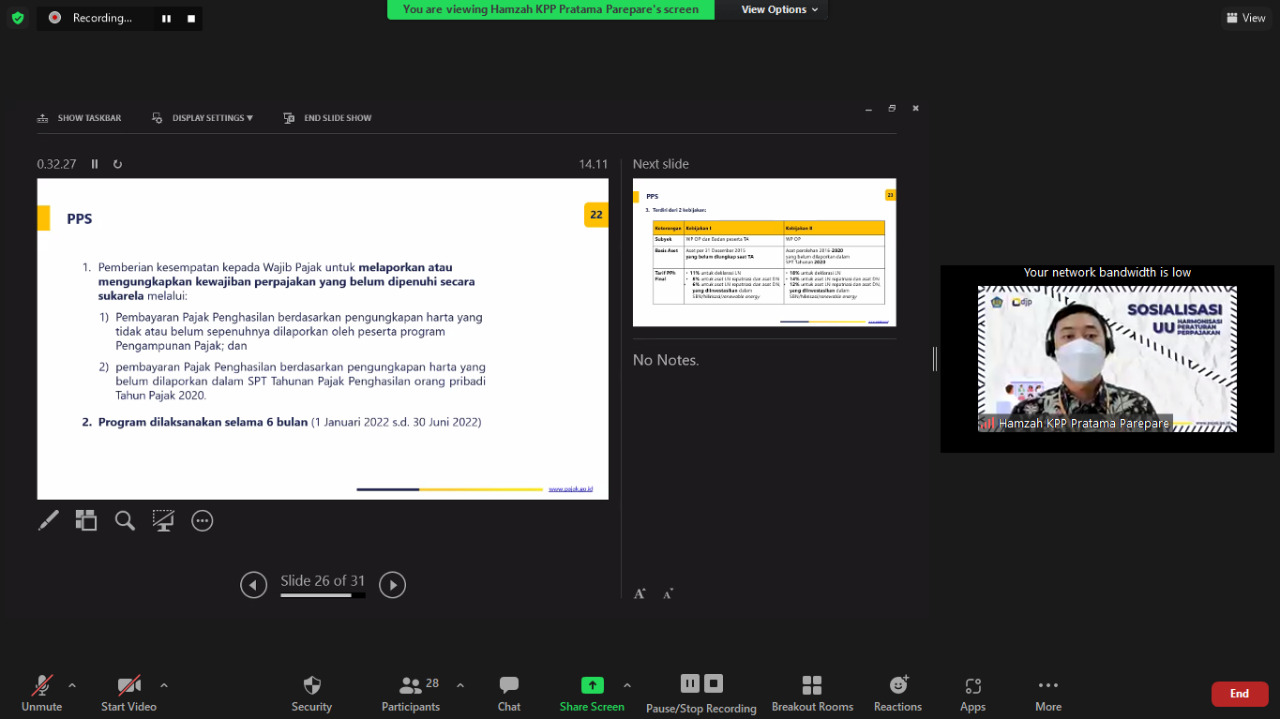Expand audio options arrow next to Unmute
This screenshot has height=719, width=1280.
coord(72,685)
